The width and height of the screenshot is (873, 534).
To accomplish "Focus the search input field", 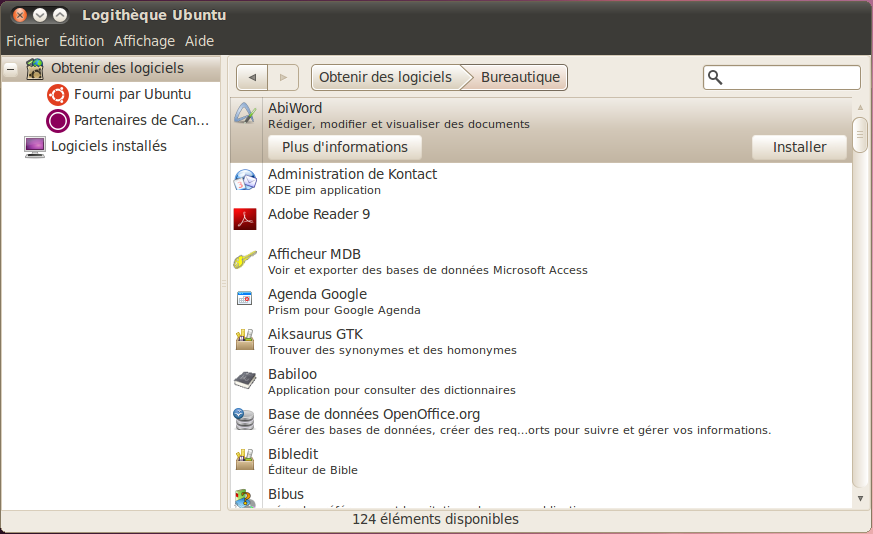I will coord(782,77).
